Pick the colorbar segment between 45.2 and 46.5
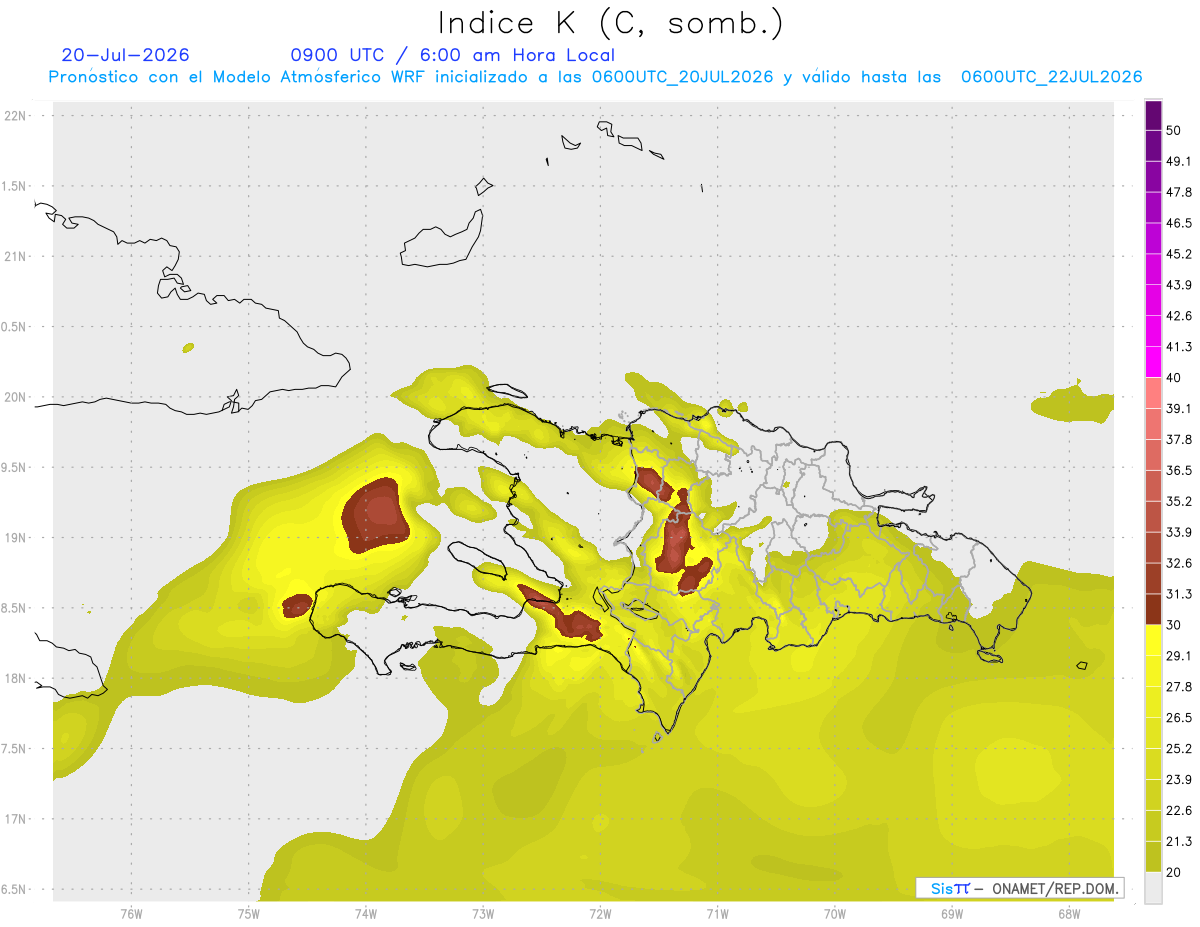Screen dimensions: 1200x927 click(1153, 238)
